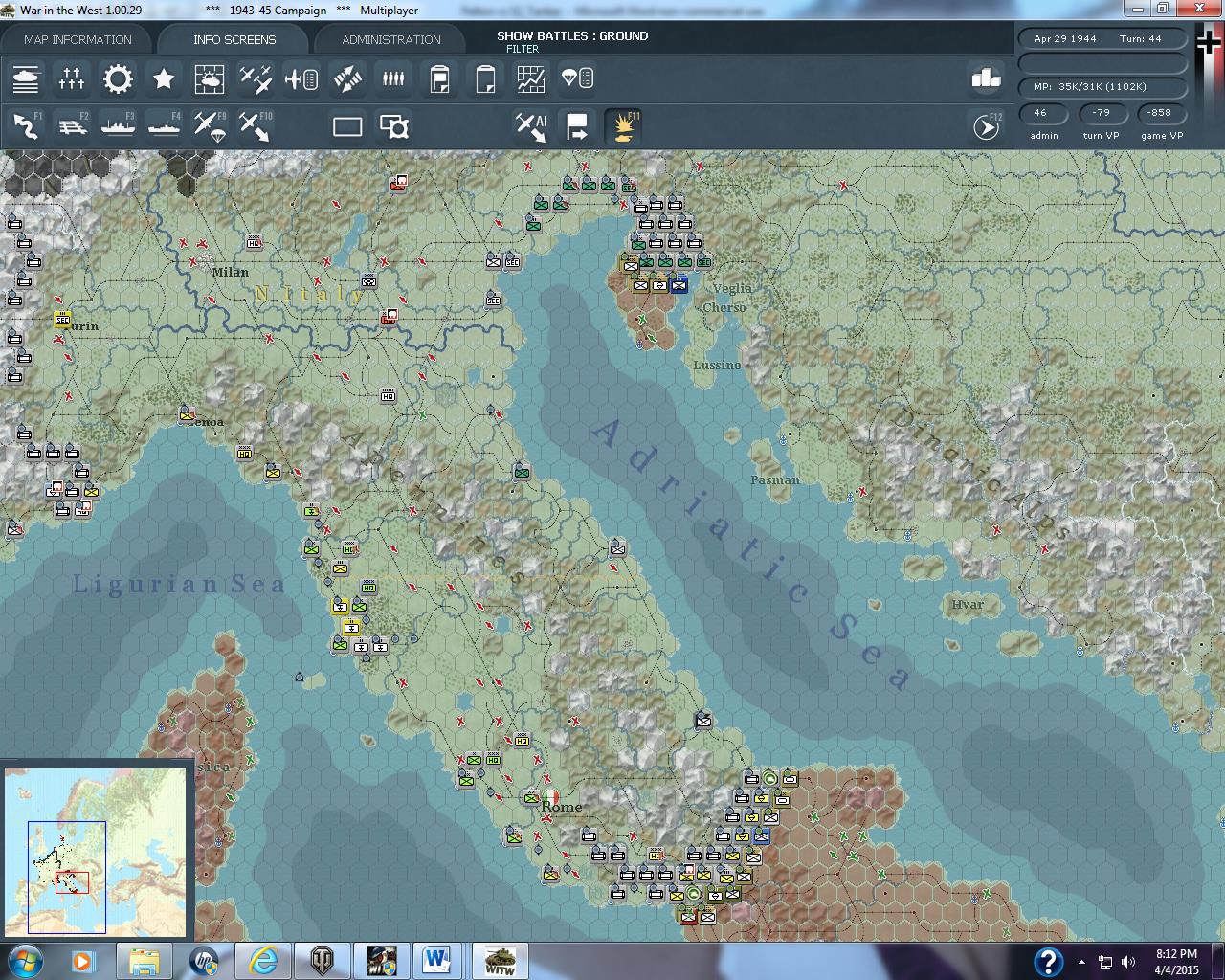Open the help question mark tray icon

(1049, 961)
